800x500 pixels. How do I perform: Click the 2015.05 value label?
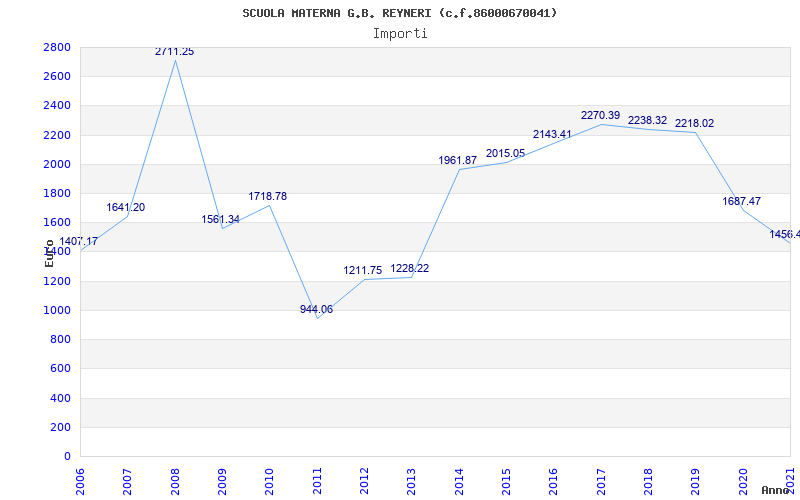tap(506, 154)
